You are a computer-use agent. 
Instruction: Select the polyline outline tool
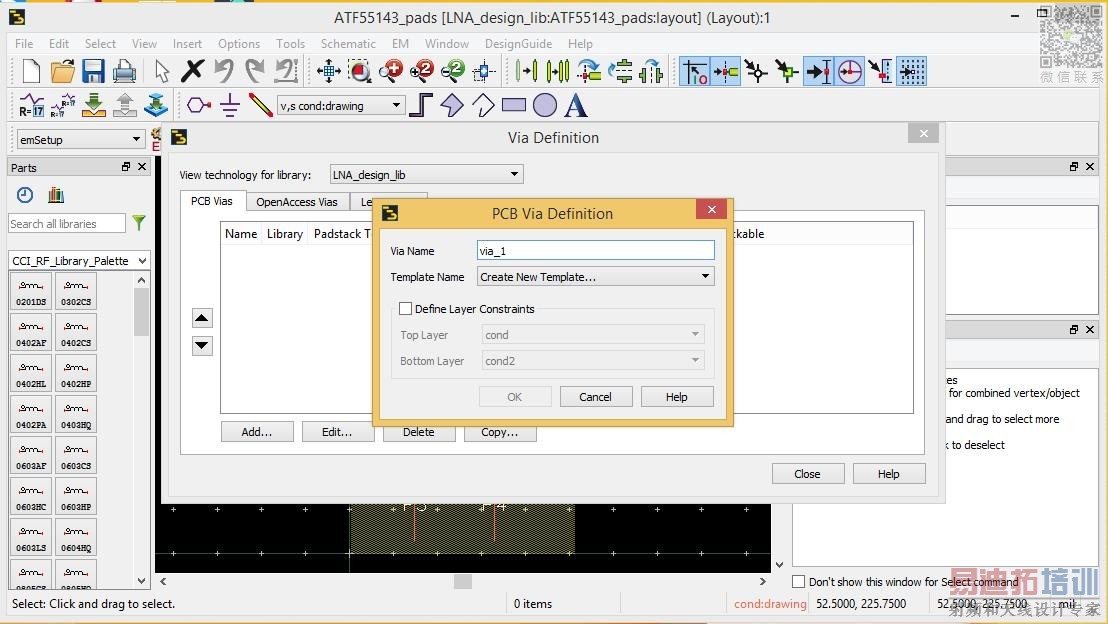coord(483,105)
